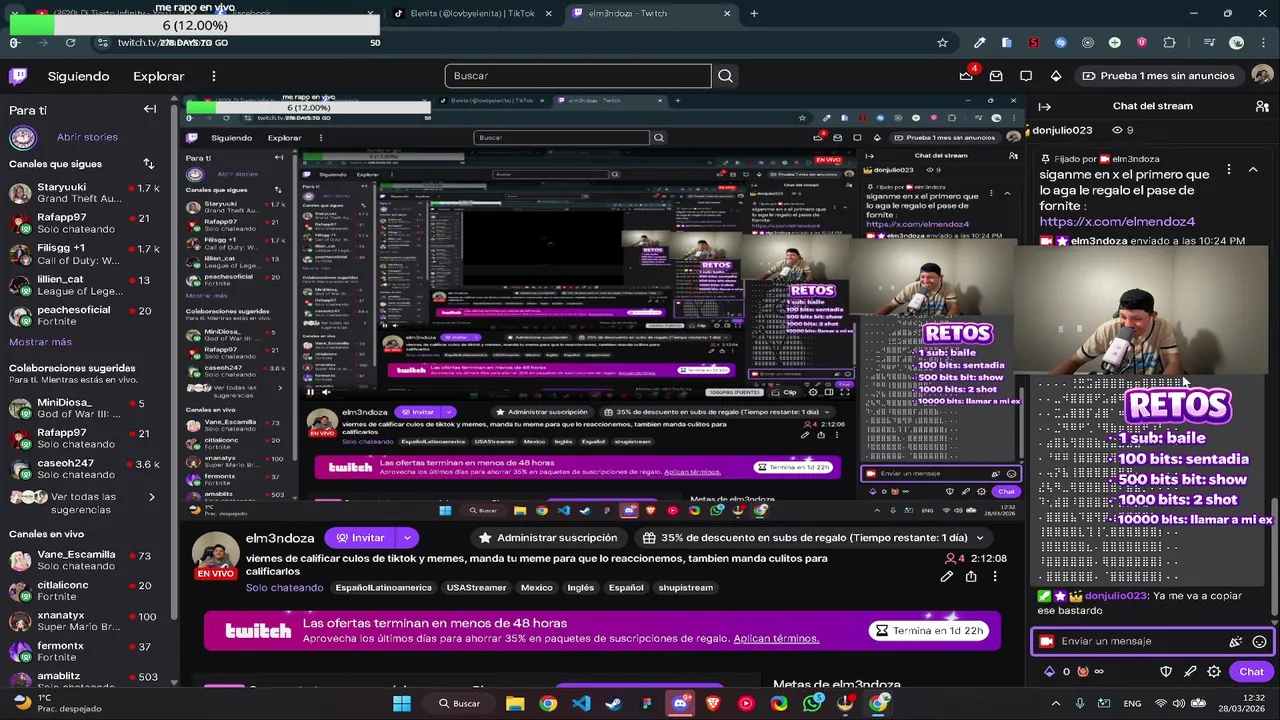Open browser media control icon
Viewport: 1280px width, 720px height.
tap(1210, 43)
